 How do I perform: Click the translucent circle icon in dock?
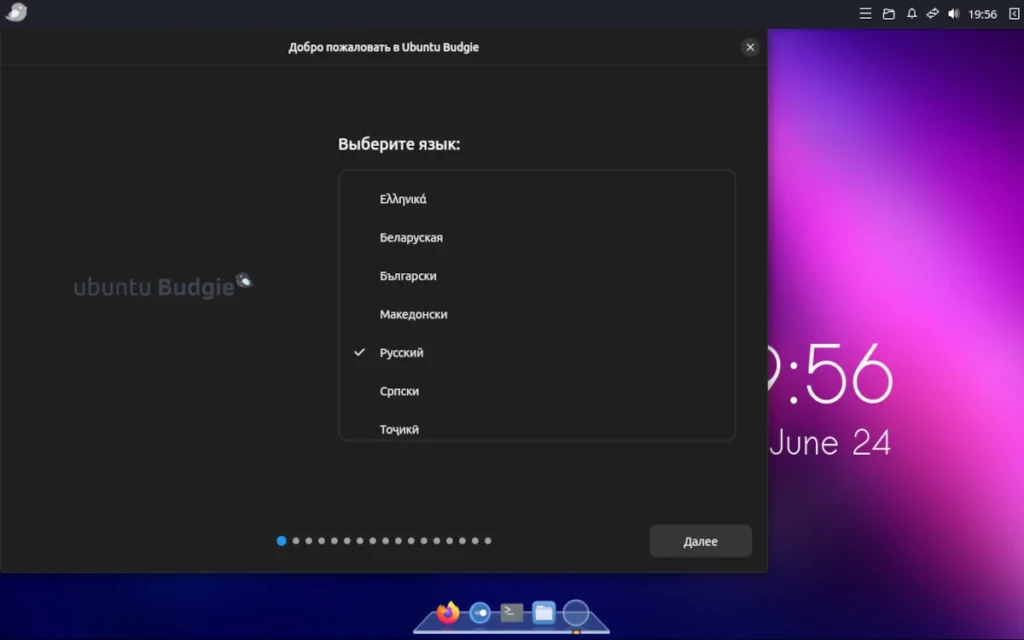575,613
